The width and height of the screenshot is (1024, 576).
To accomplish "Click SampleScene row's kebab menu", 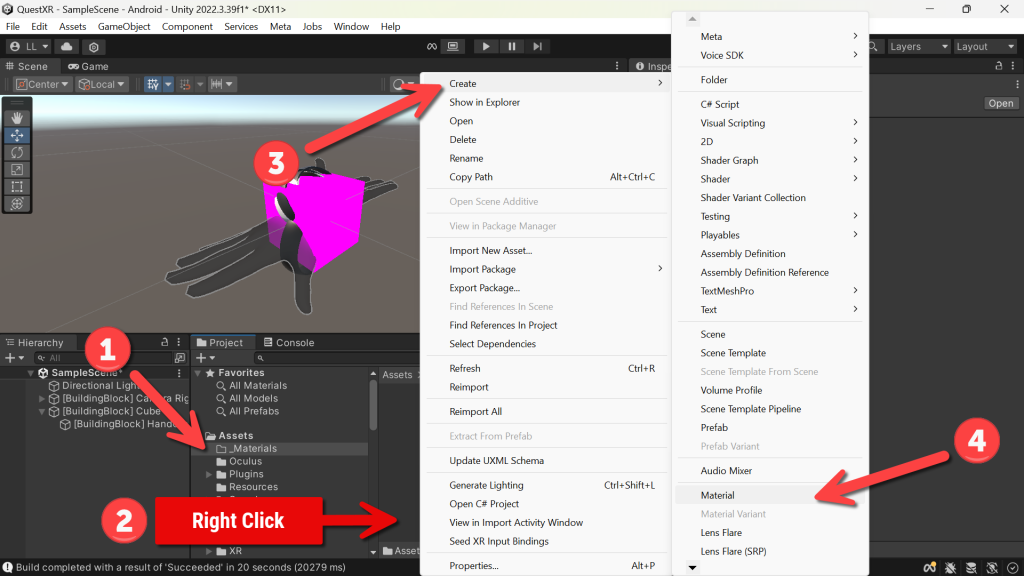I will point(179,373).
